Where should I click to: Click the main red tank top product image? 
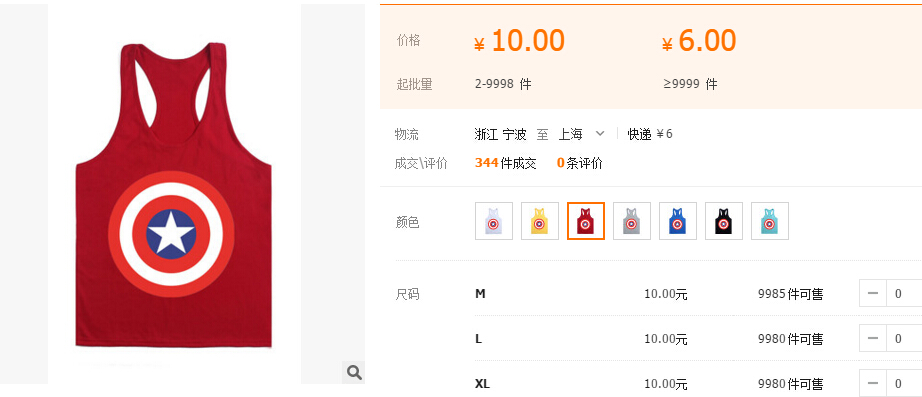174,194
